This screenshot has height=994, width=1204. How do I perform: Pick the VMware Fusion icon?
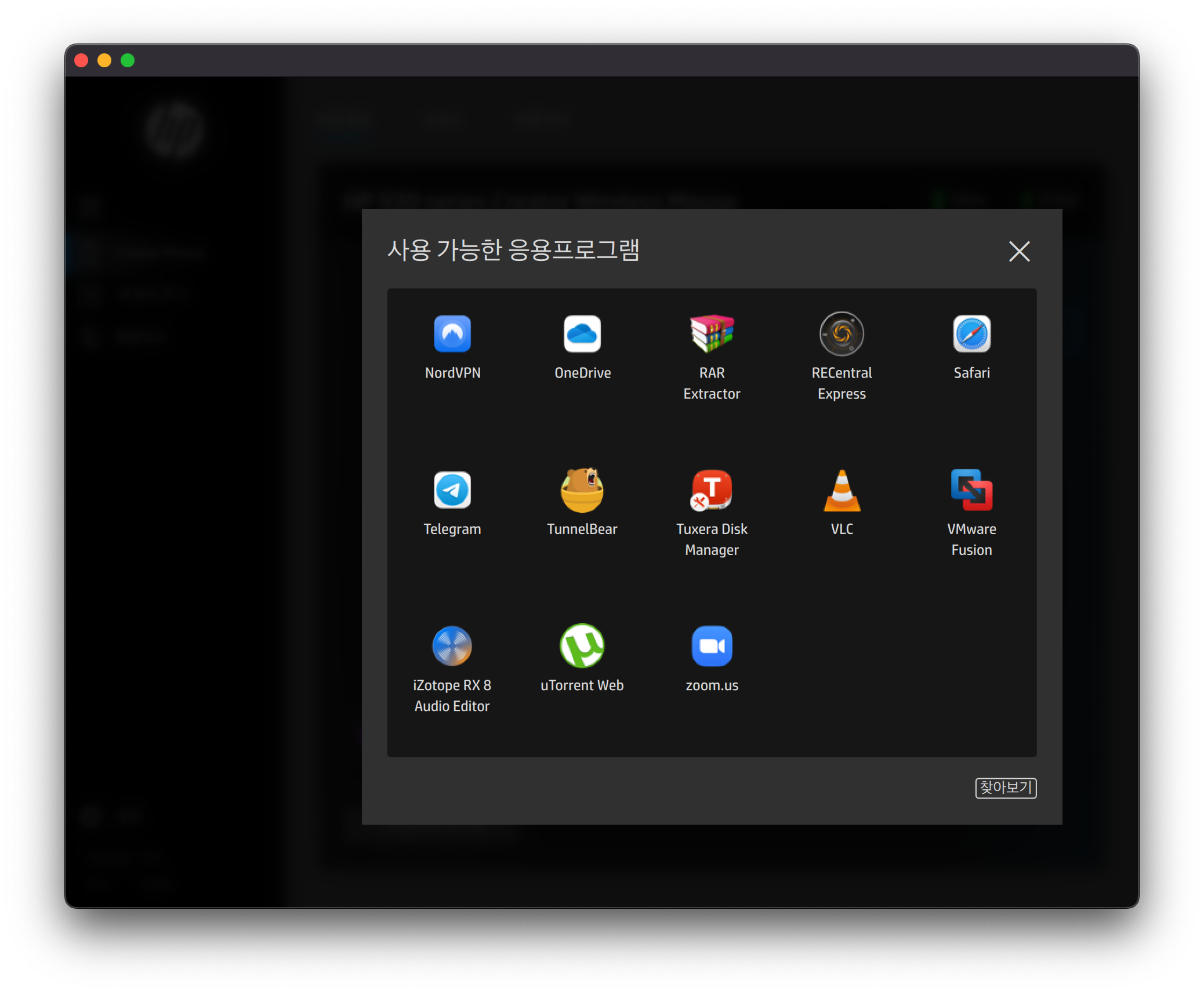pos(971,490)
